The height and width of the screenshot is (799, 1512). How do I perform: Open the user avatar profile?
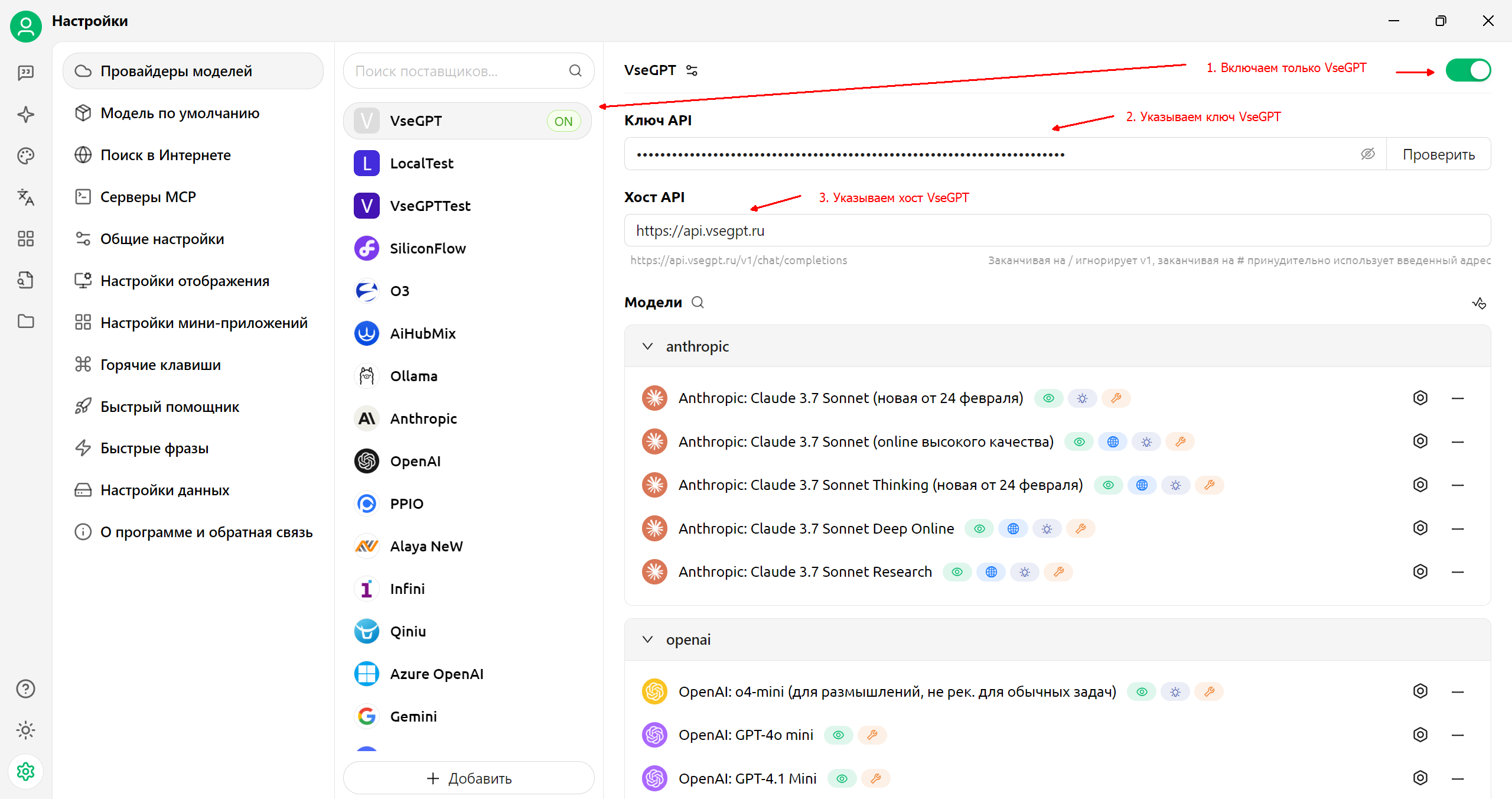point(26,26)
